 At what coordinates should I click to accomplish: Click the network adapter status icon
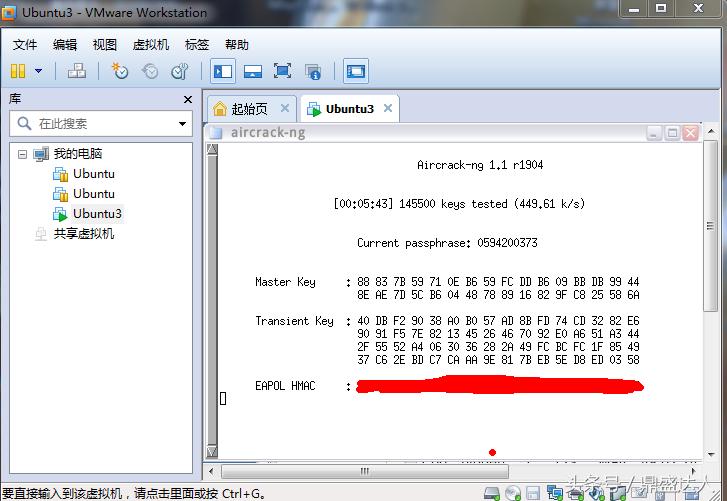click(555, 493)
